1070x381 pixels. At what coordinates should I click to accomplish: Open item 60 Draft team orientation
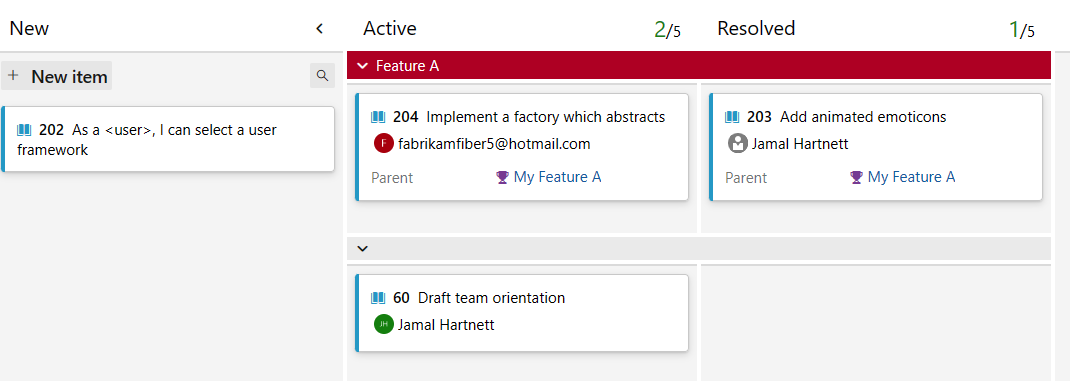click(479, 298)
